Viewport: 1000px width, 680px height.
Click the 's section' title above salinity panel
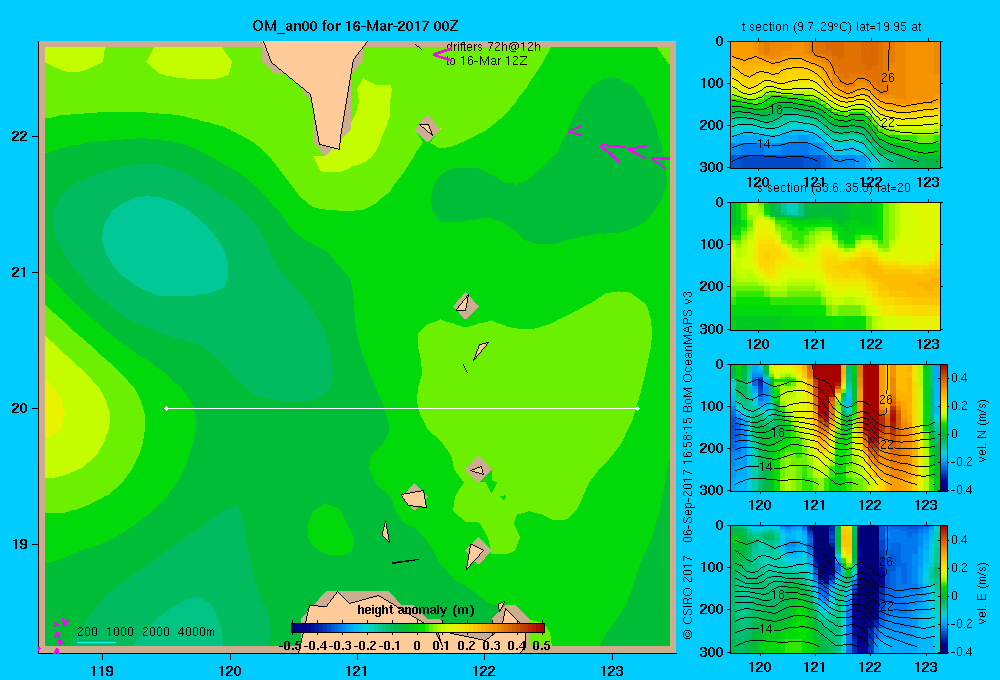pos(833,188)
